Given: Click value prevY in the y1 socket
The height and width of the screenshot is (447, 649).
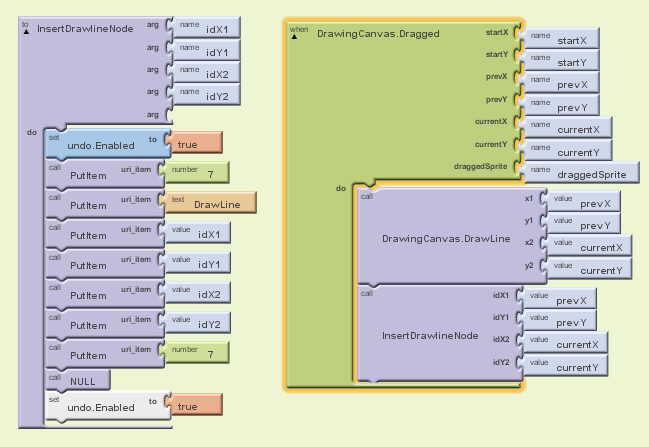Looking at the screenshot, I should pos(583,224).
